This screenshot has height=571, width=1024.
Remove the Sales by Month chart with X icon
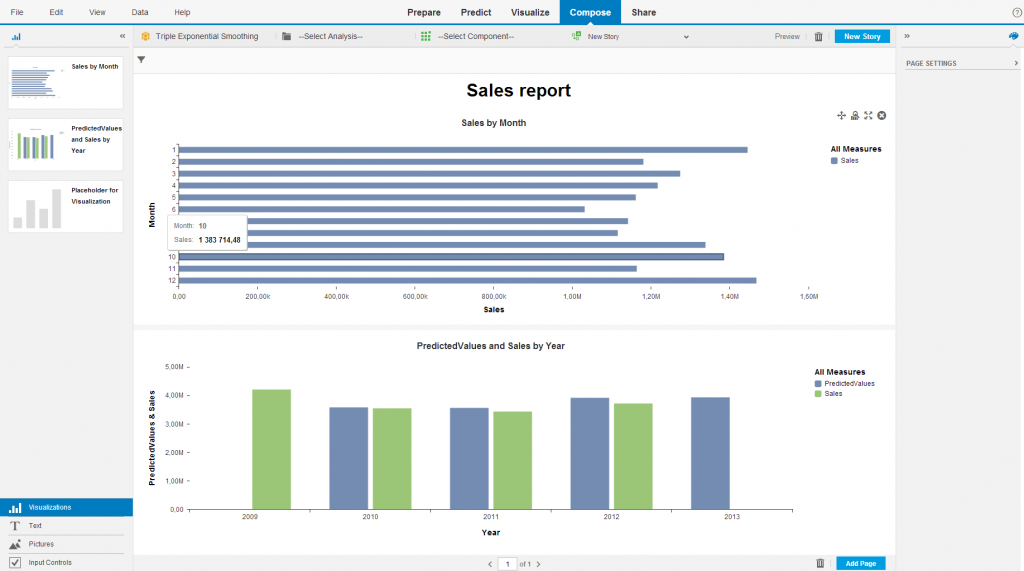[882, 115]
